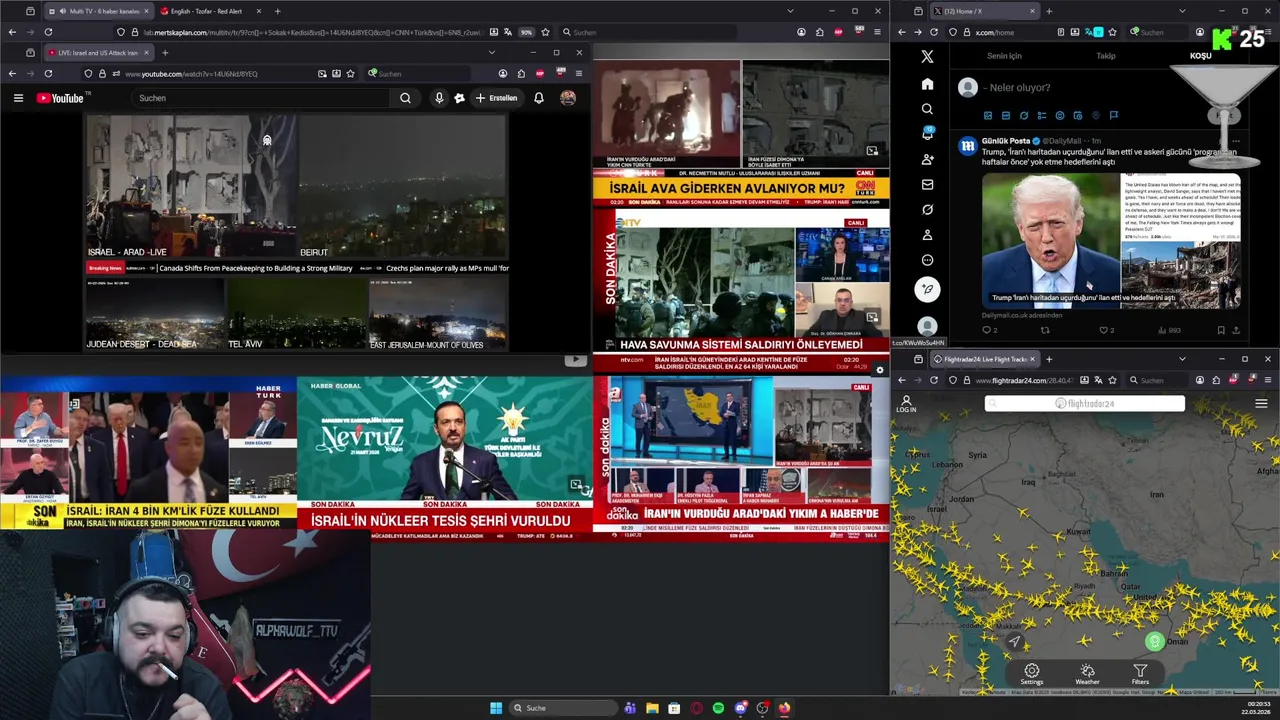
Task: Share the Günlük Posta tweet
Action: click(1237, 330)
